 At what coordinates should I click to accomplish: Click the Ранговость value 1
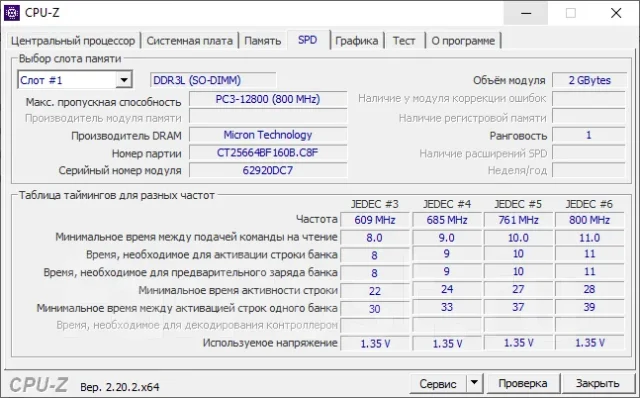tap(589, 135)
